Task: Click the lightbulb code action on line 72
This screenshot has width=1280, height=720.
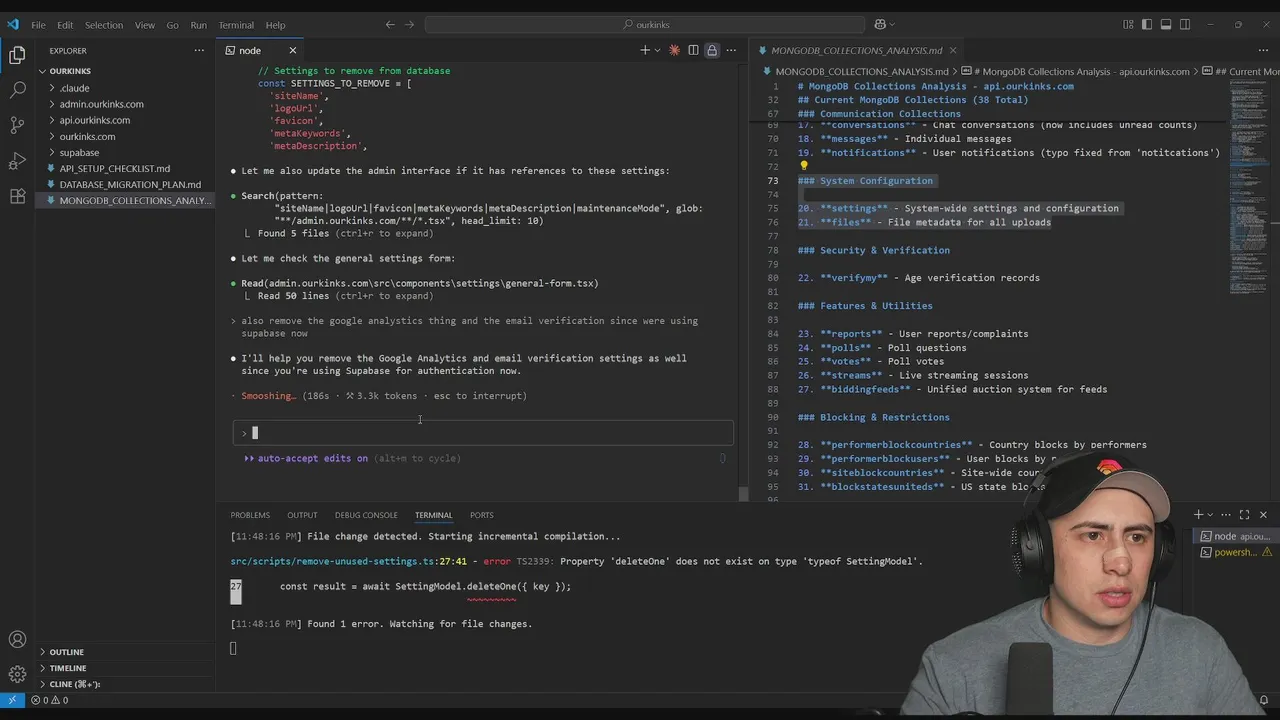Action: [803, 166]
